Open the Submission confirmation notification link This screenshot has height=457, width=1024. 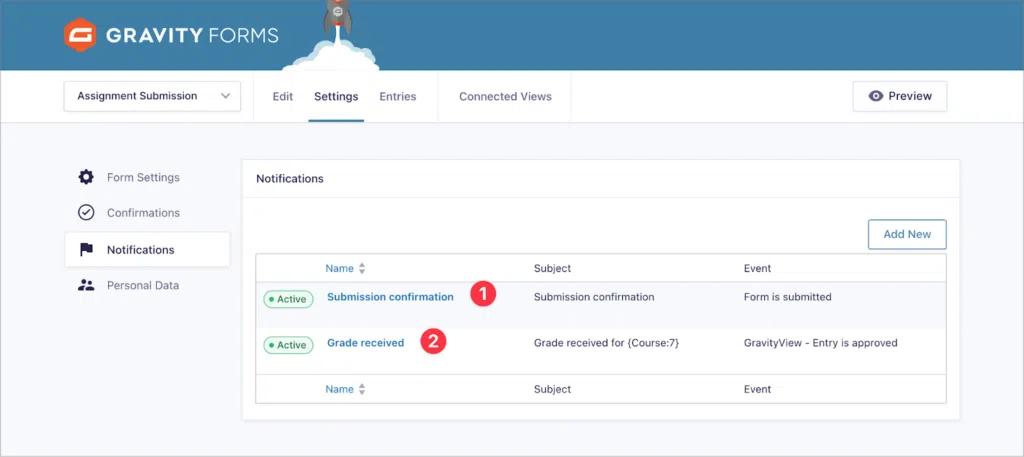[x=391, y=296]
